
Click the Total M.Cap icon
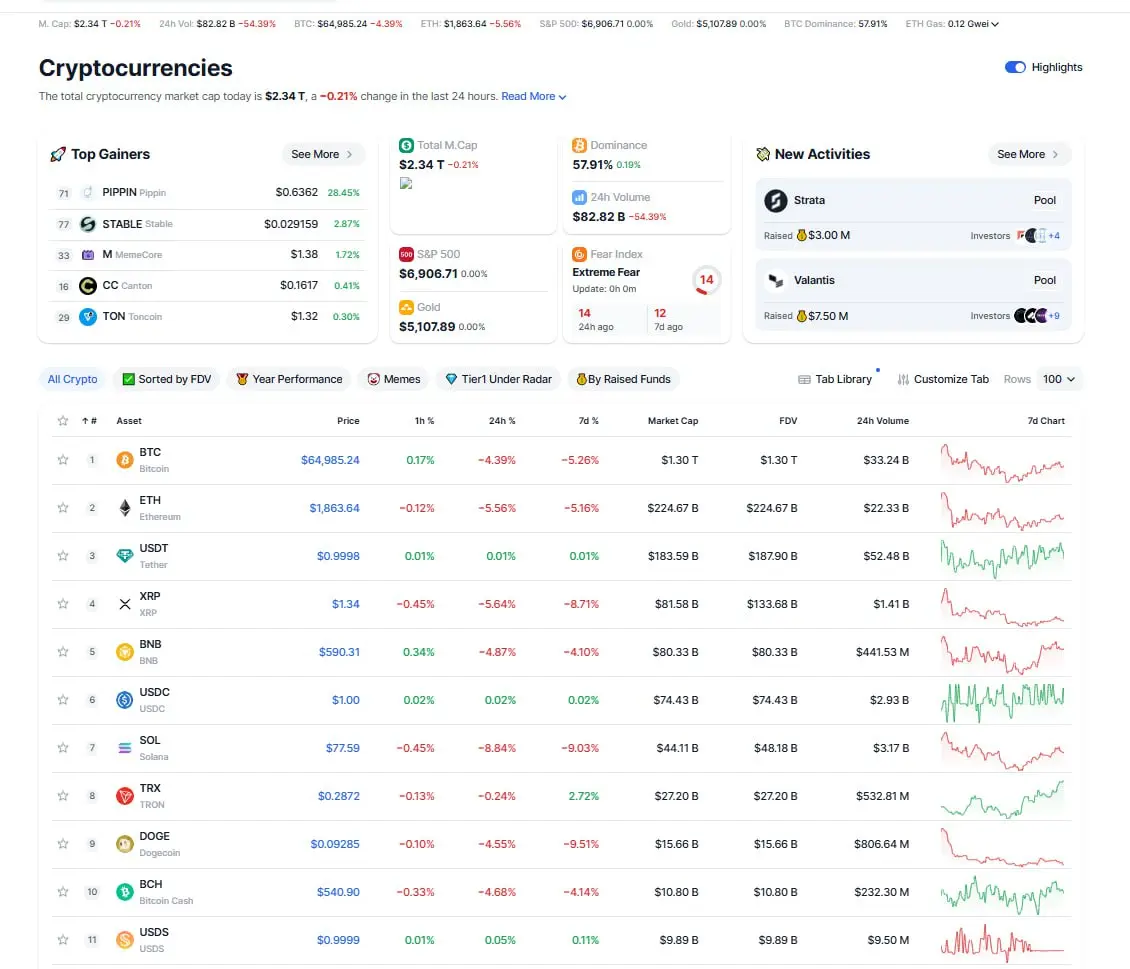pos(406,145)
